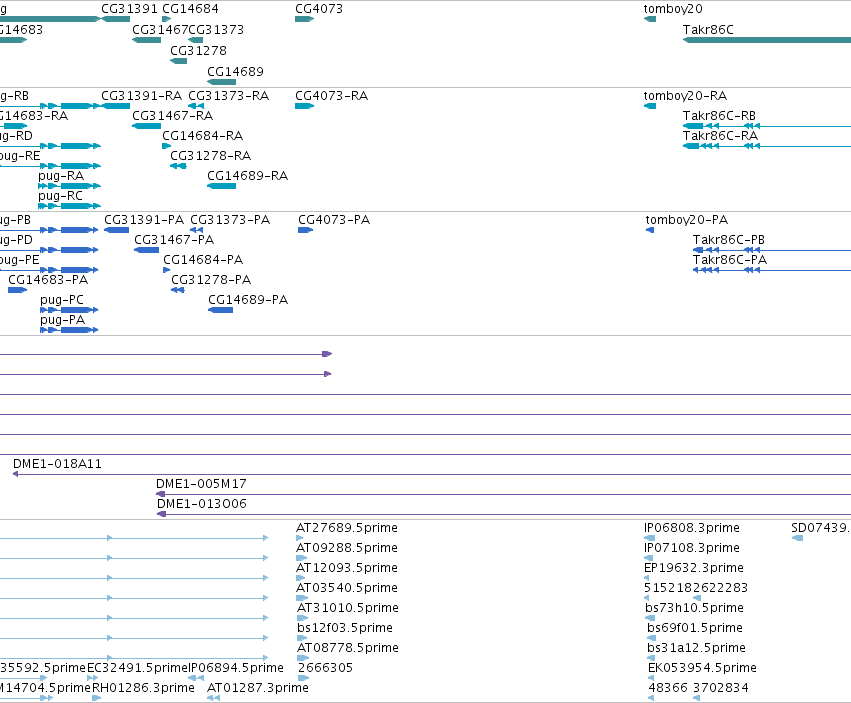Select the bs73h10.5prime EST label

pos(694,609)
